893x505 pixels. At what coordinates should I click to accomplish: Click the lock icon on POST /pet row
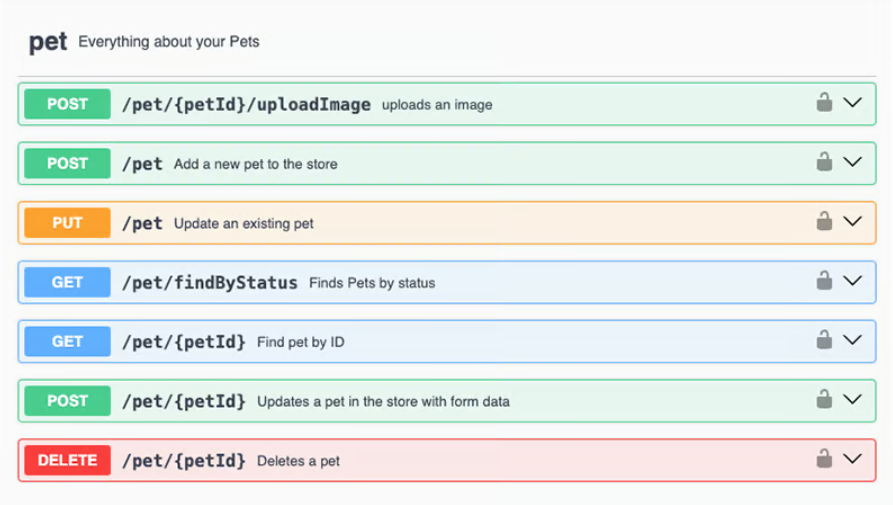(824, 162)
